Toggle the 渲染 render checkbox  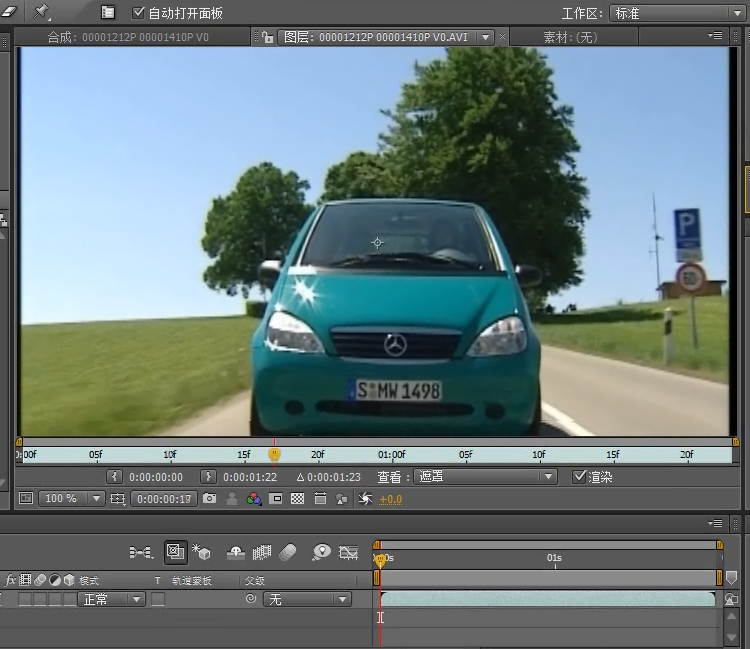tap(579, 476)
